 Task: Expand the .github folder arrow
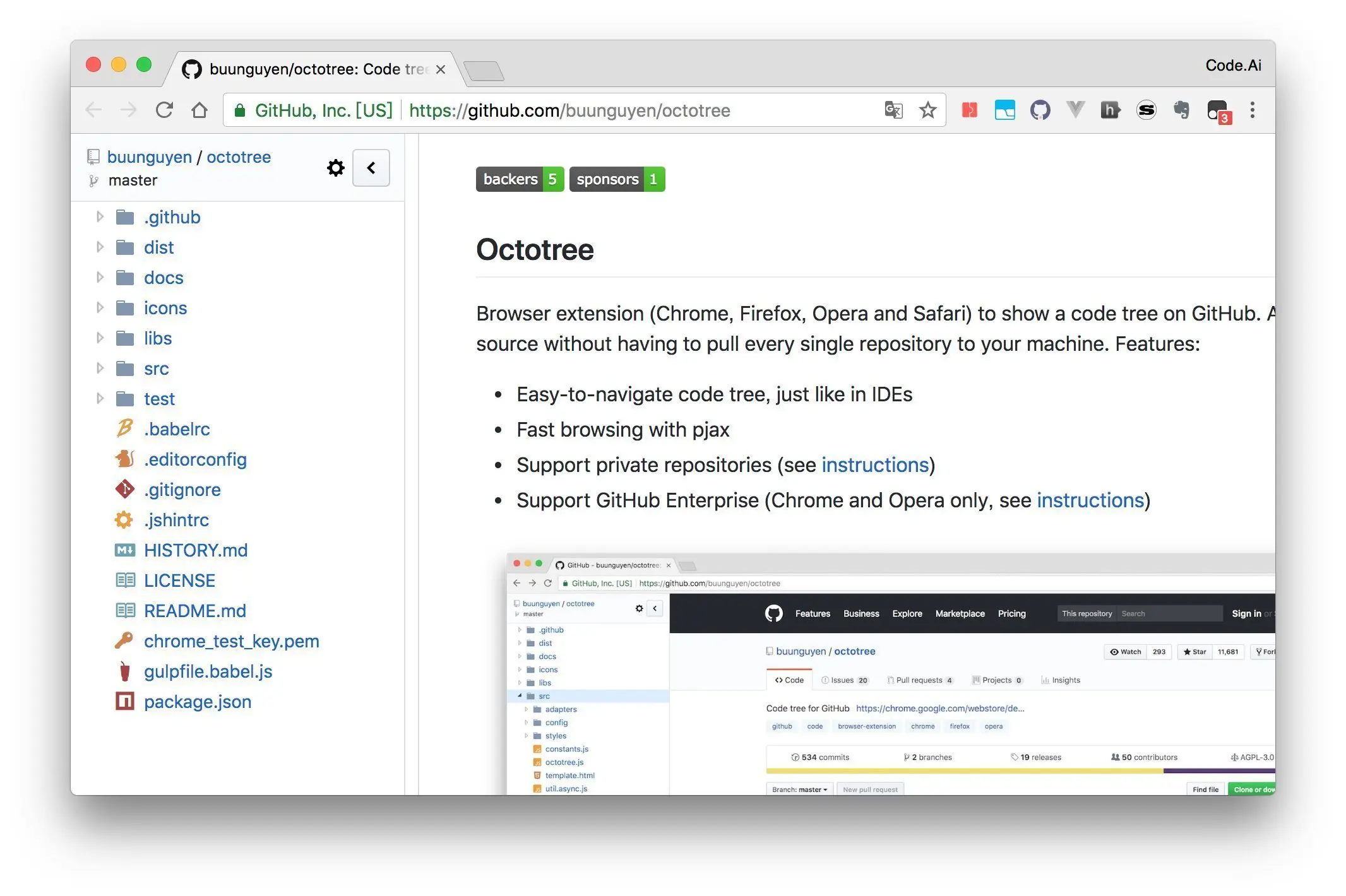pos(100,217)
